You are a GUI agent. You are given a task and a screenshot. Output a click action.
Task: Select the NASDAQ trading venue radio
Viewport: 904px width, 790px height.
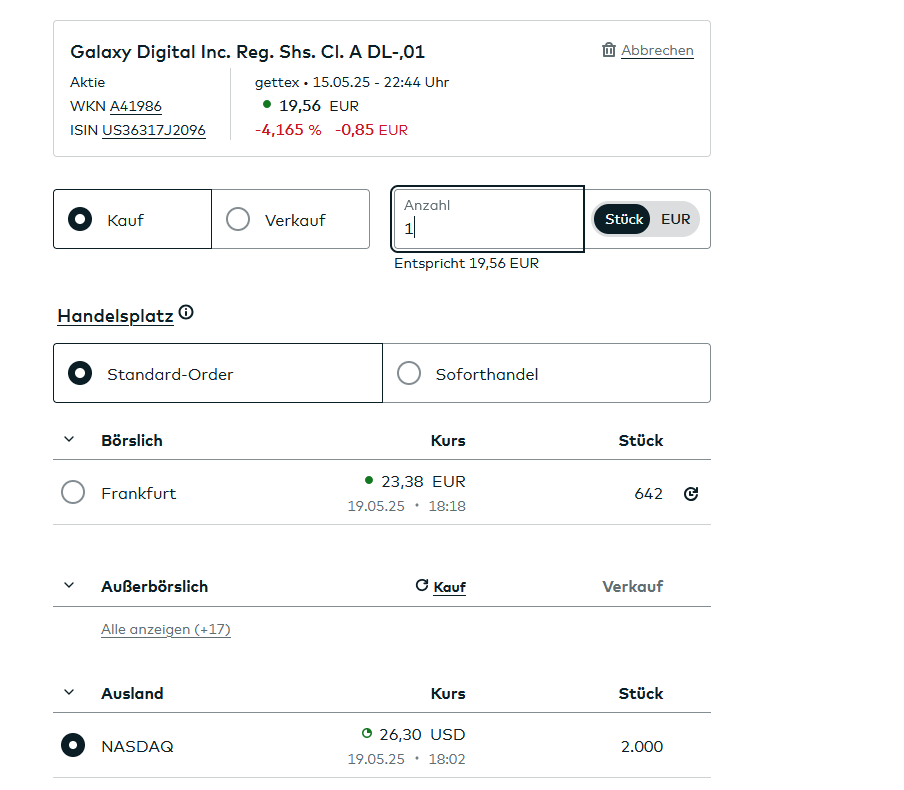(73, 745)
